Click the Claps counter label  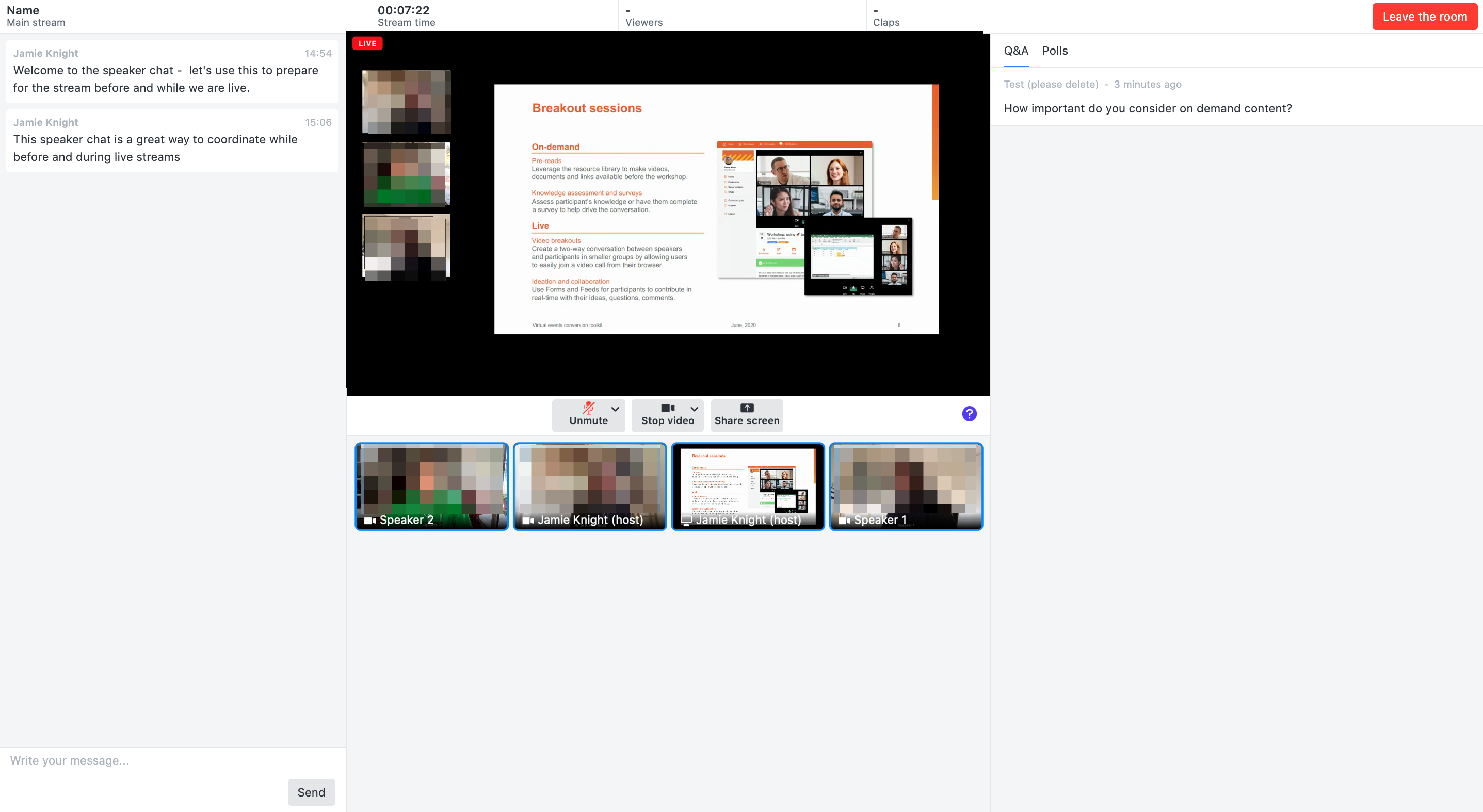click(x=886, y=23)
